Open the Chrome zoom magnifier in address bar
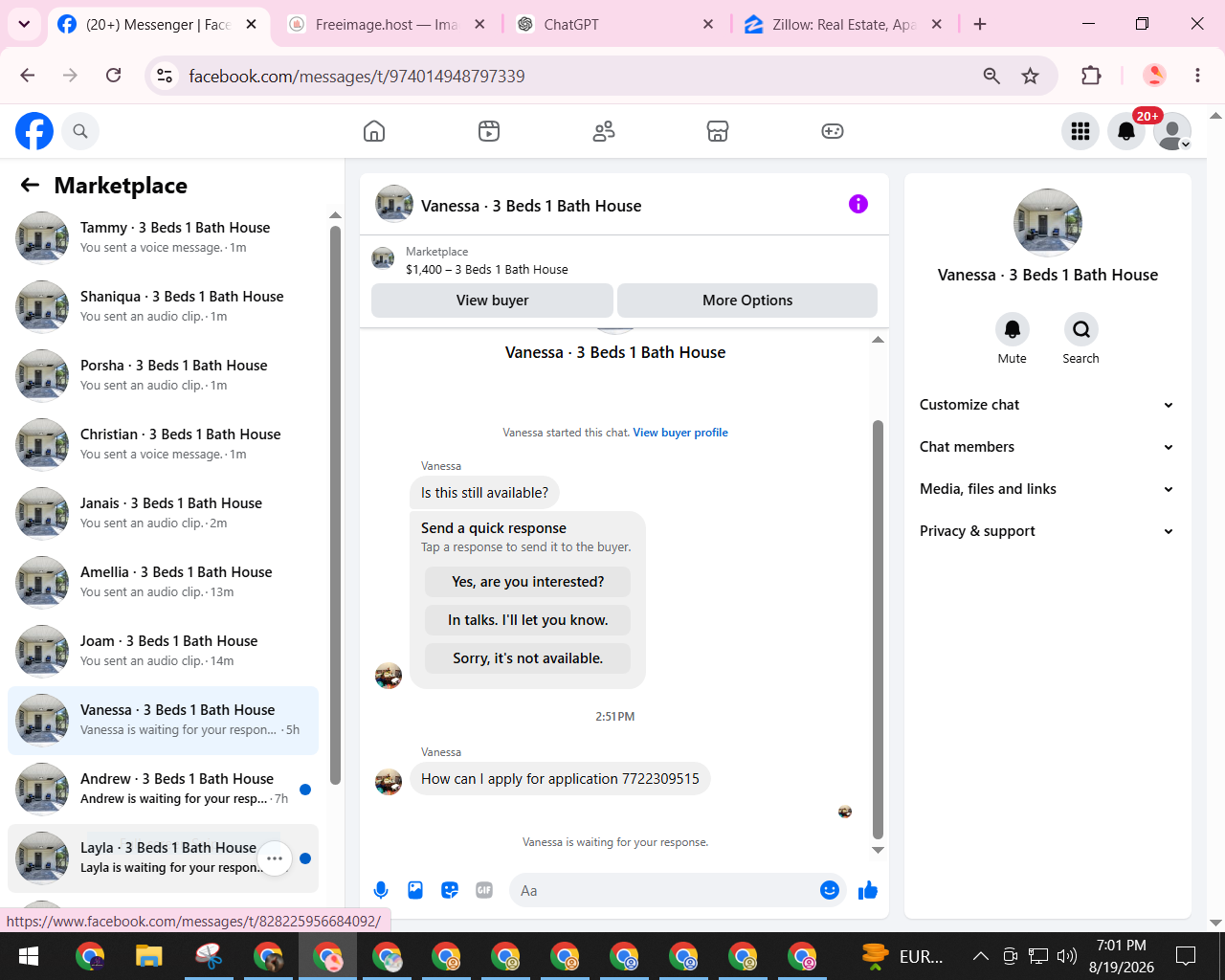This screenshot has height=980, width=1225. [991, 76]
